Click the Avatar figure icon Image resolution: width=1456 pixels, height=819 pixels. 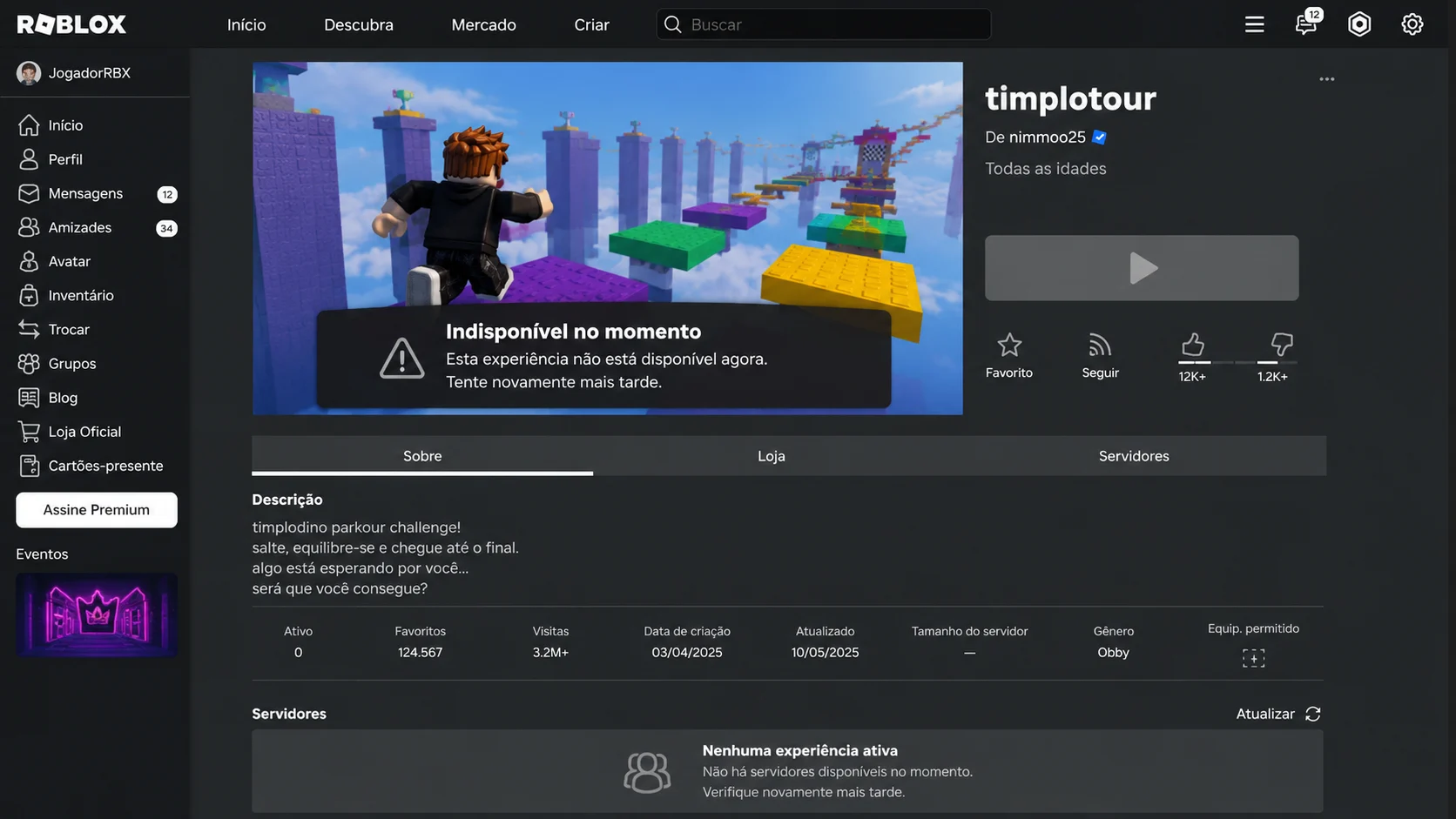tap(29, 261)
